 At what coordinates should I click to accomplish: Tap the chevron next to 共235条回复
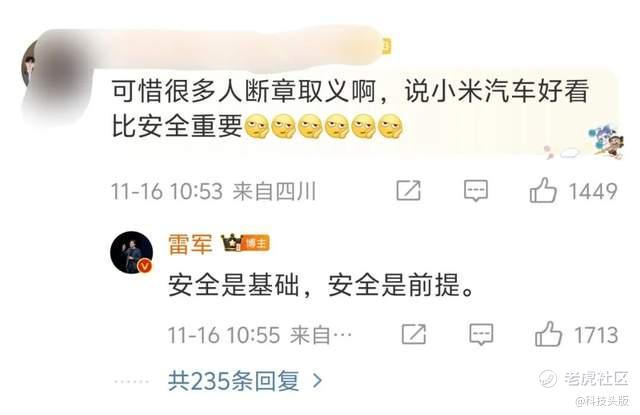point(317,381)
